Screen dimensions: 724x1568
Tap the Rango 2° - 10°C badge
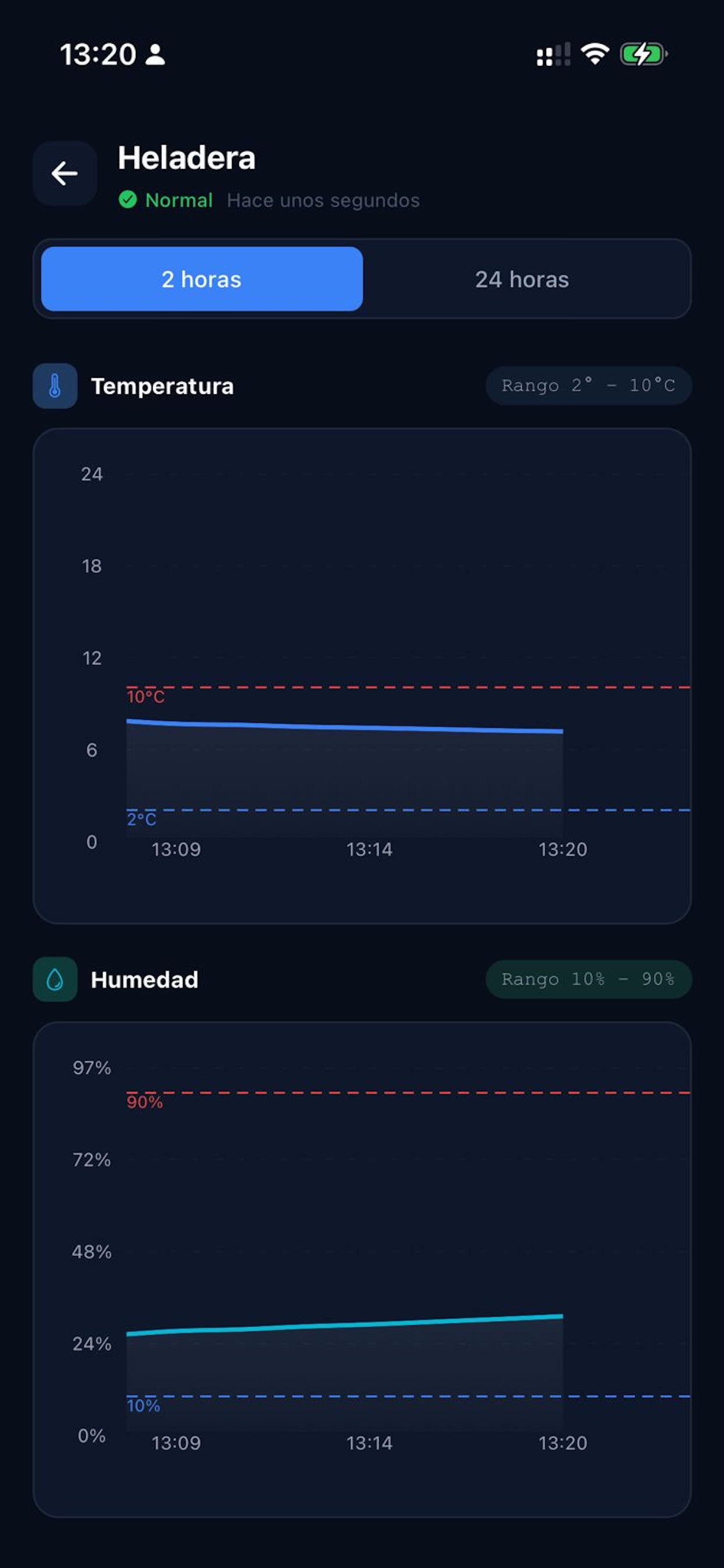click(588, 386)
